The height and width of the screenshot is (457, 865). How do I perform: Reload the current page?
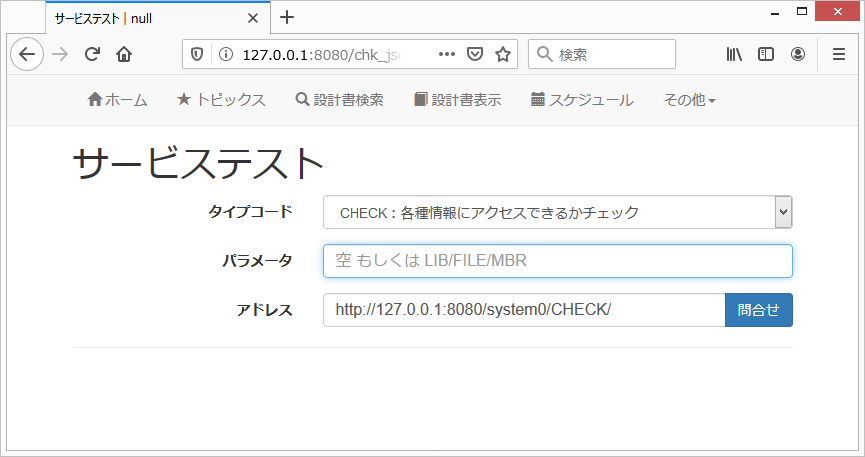click(x=92, y=54)
